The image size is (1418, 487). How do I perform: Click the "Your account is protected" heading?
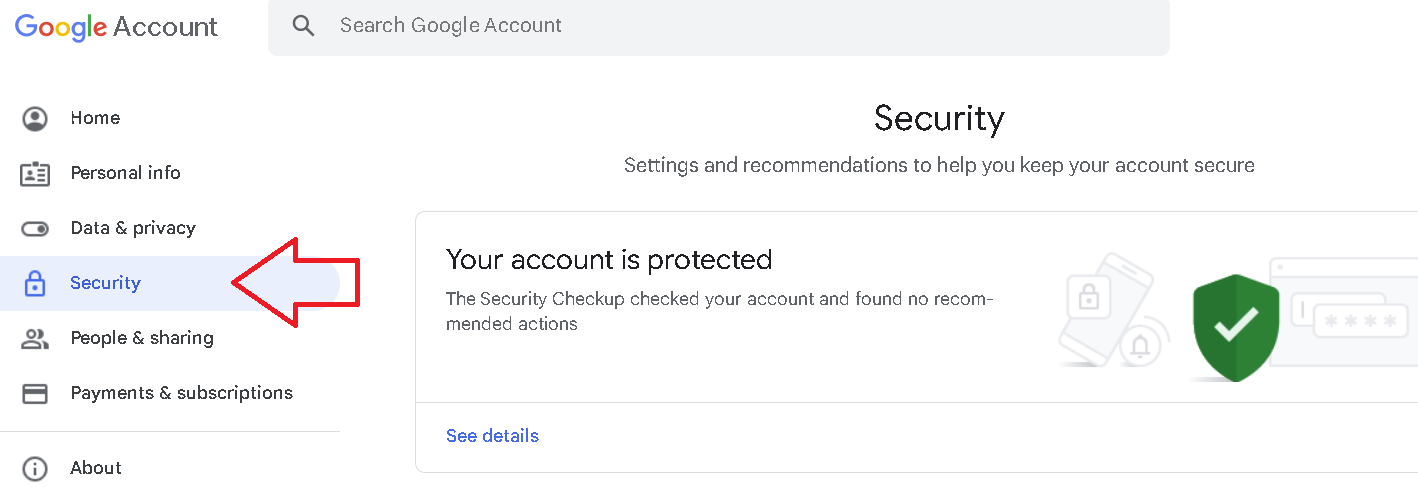tap(609, 260)
